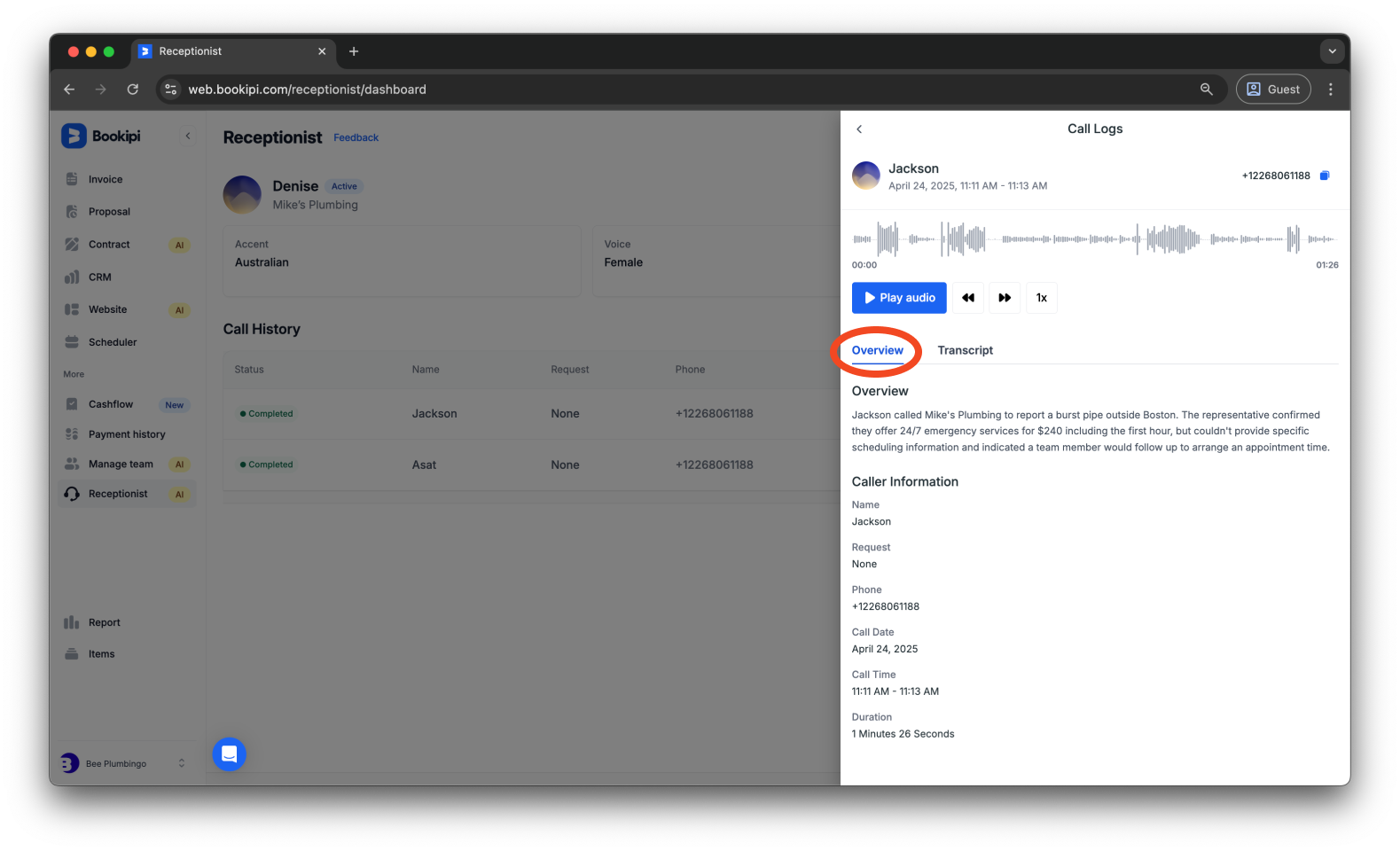The image size is (1400, 851).
Task: Copy Jackson's phone number
Action: [x=1325, y=176]
